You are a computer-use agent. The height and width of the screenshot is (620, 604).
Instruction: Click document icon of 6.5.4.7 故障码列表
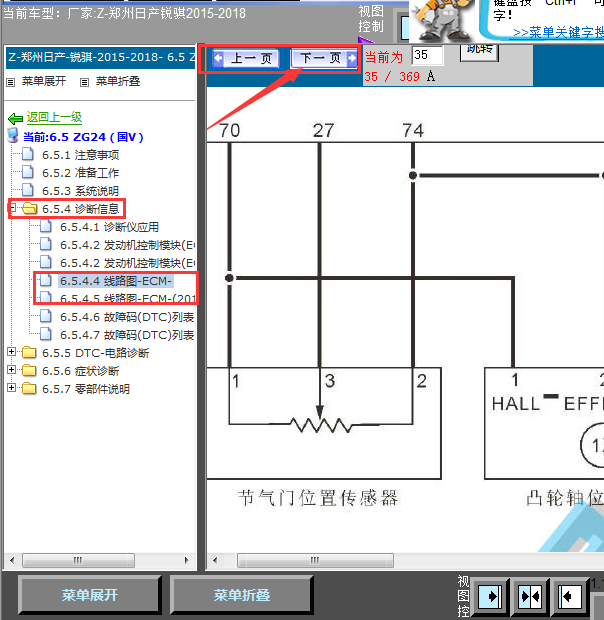coord(46,334)
